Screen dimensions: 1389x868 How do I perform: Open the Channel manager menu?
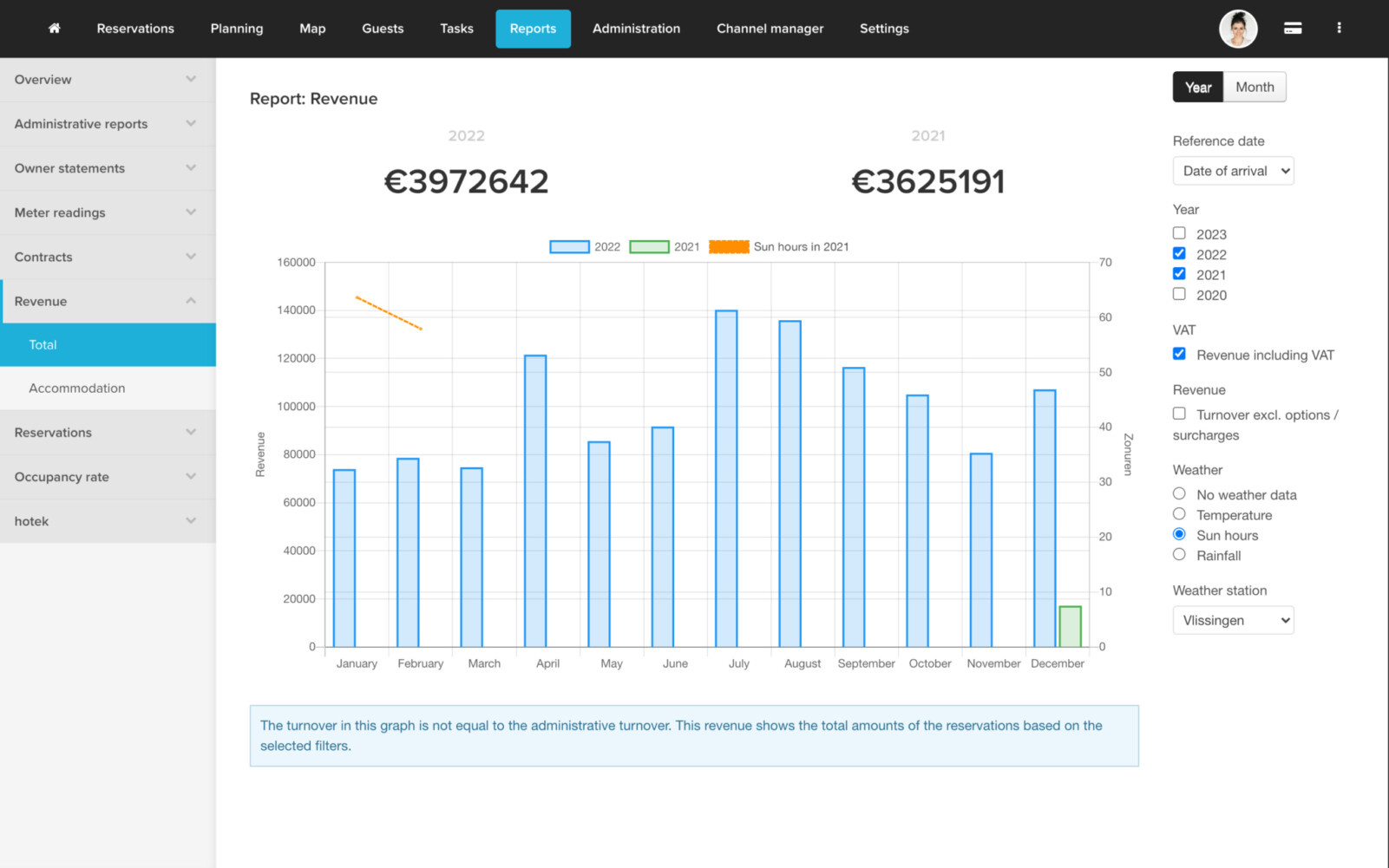770,29
